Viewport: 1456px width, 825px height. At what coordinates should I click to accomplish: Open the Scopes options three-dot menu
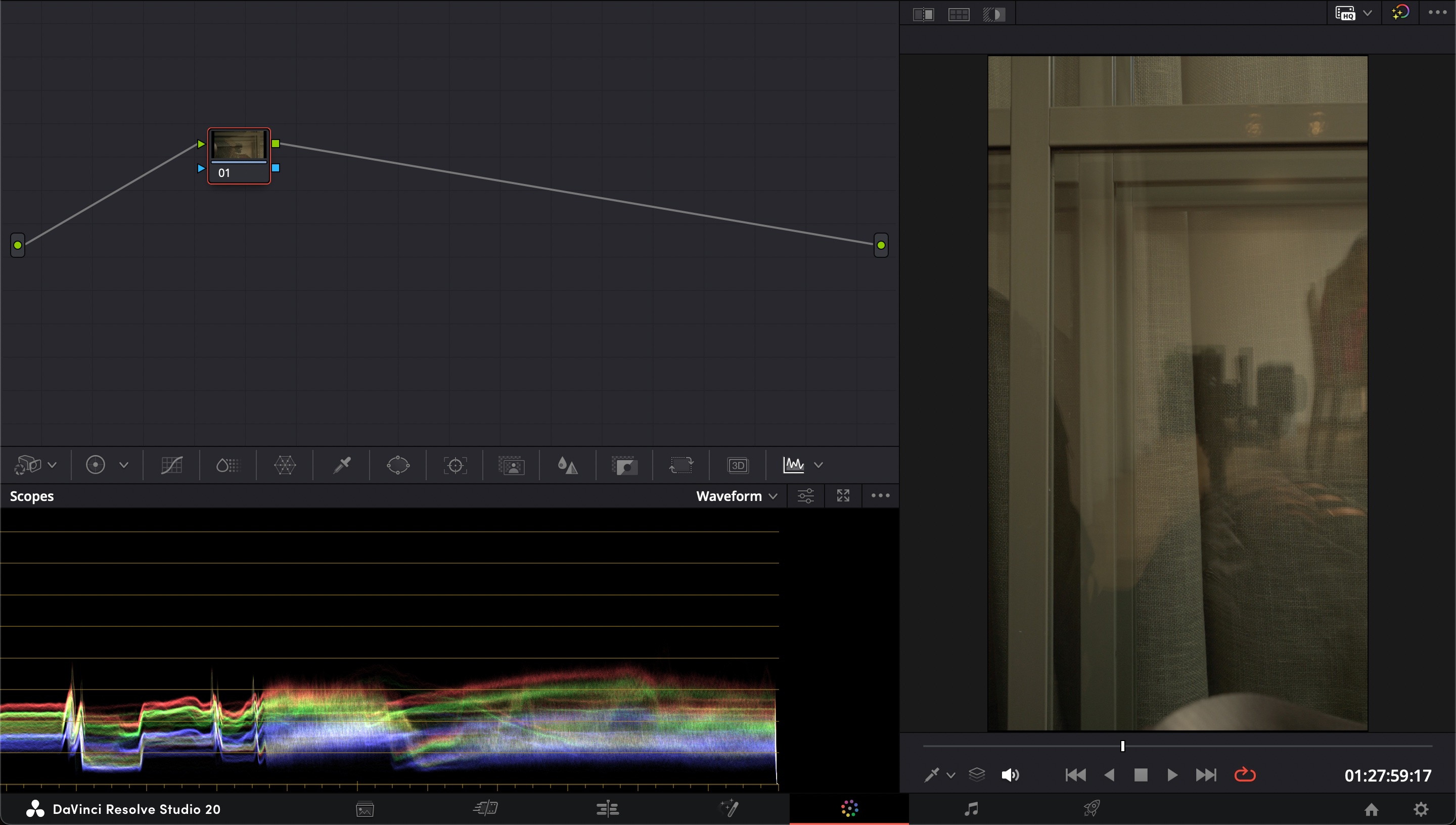click(880, 496)
